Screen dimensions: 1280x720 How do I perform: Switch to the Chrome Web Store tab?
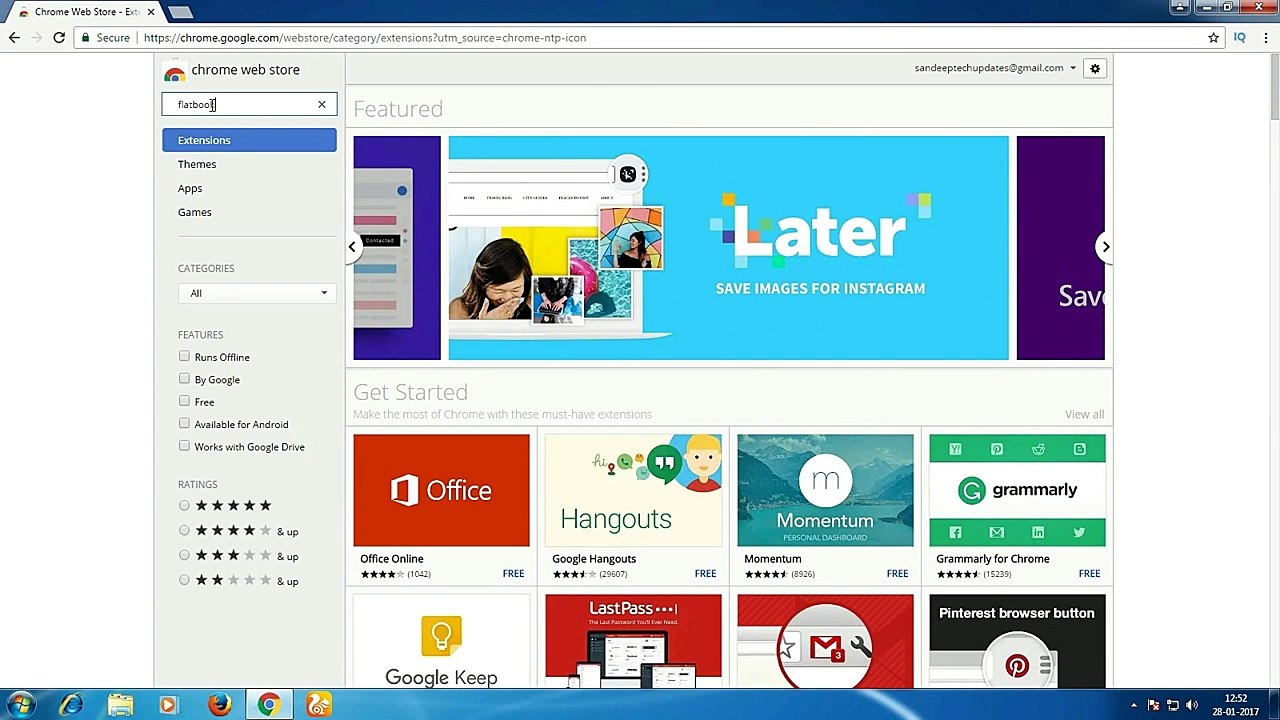[86, 12]
